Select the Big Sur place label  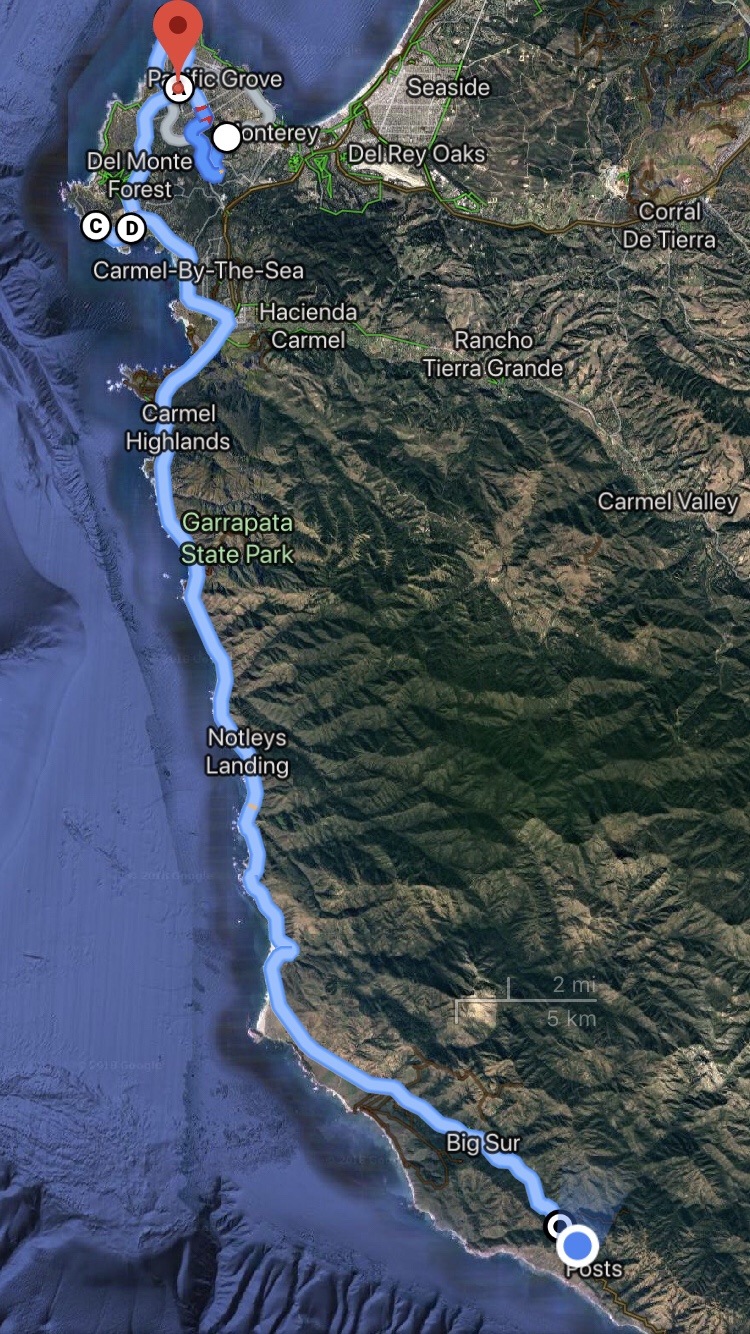pos(483,1142)
